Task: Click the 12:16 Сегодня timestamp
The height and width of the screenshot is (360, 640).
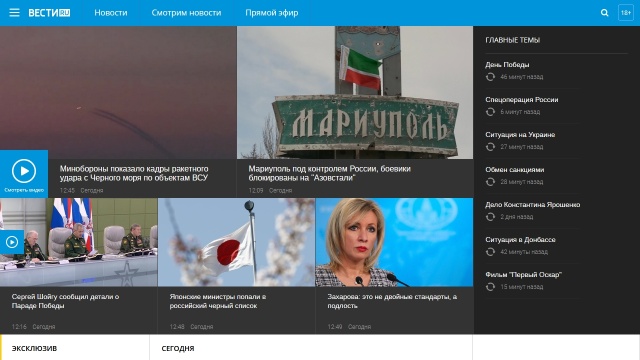Action: (x=33, y=327)
